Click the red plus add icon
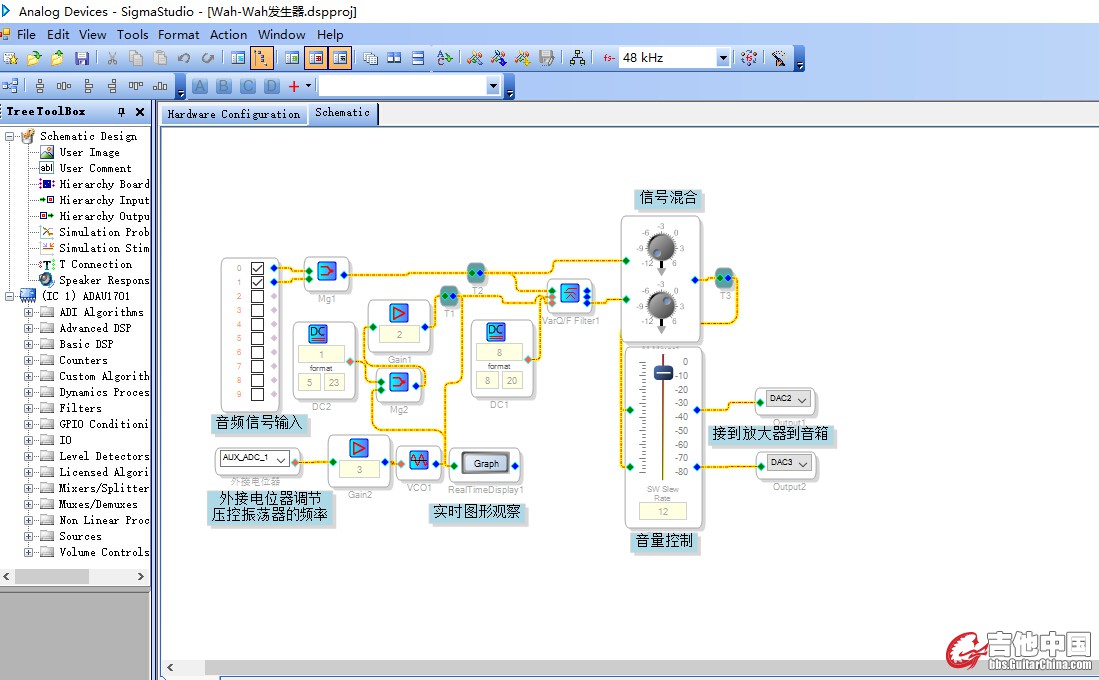This screenshot has height=680, width=1099. click(293, 87)
